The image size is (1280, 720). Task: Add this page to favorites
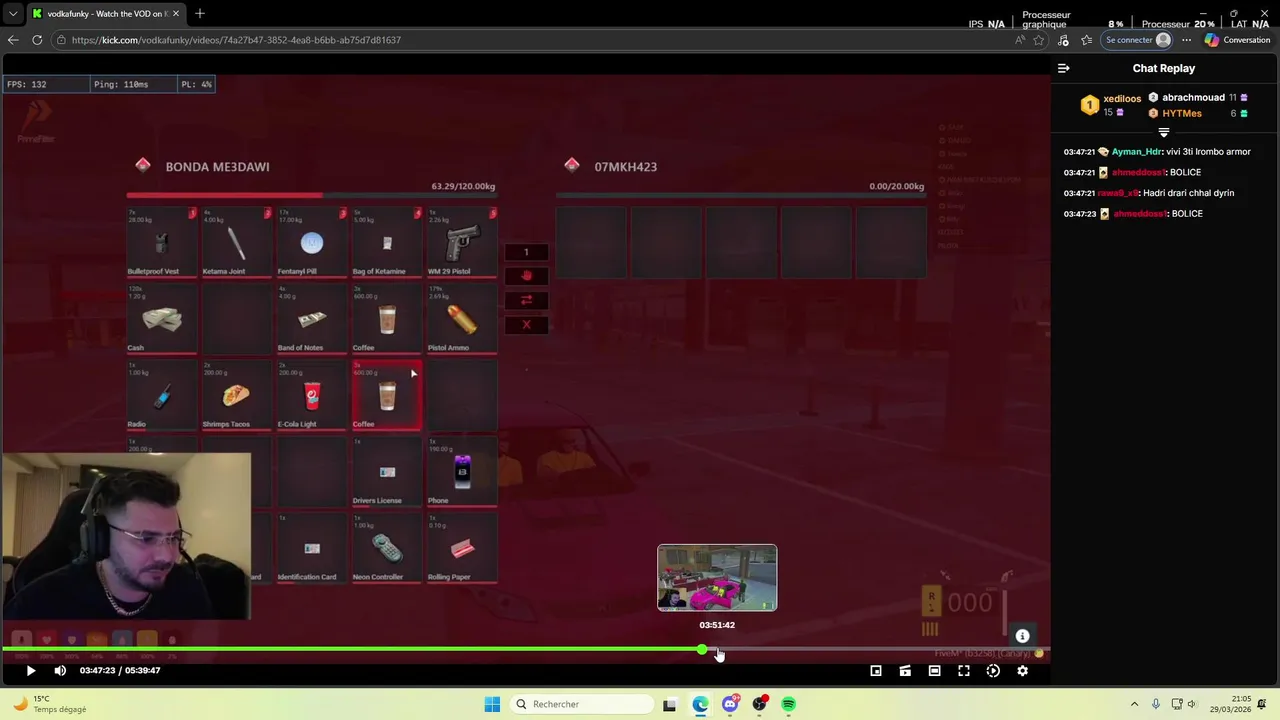pos(1039,40)
